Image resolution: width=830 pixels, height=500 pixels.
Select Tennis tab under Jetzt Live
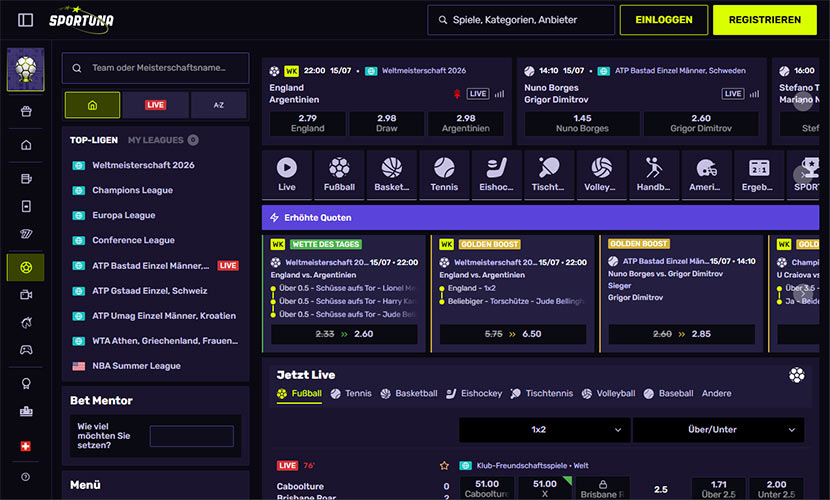pyautogui.click(x=351, y=394)
